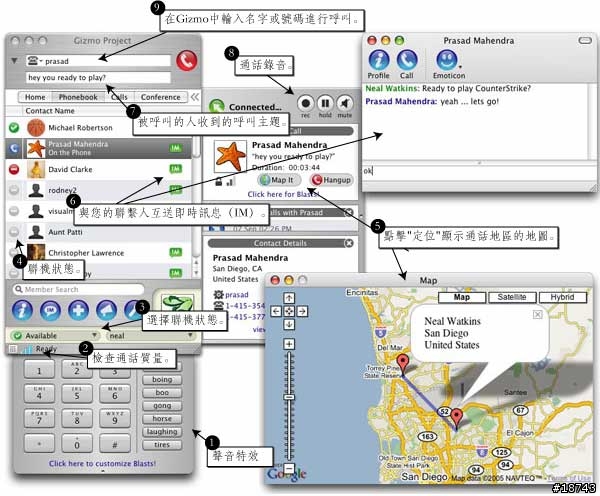Viewport: 600px width, 496px height.
Task: Click the call subject field hey you ready
Action: pyautogui.click(x=98, y=77)
